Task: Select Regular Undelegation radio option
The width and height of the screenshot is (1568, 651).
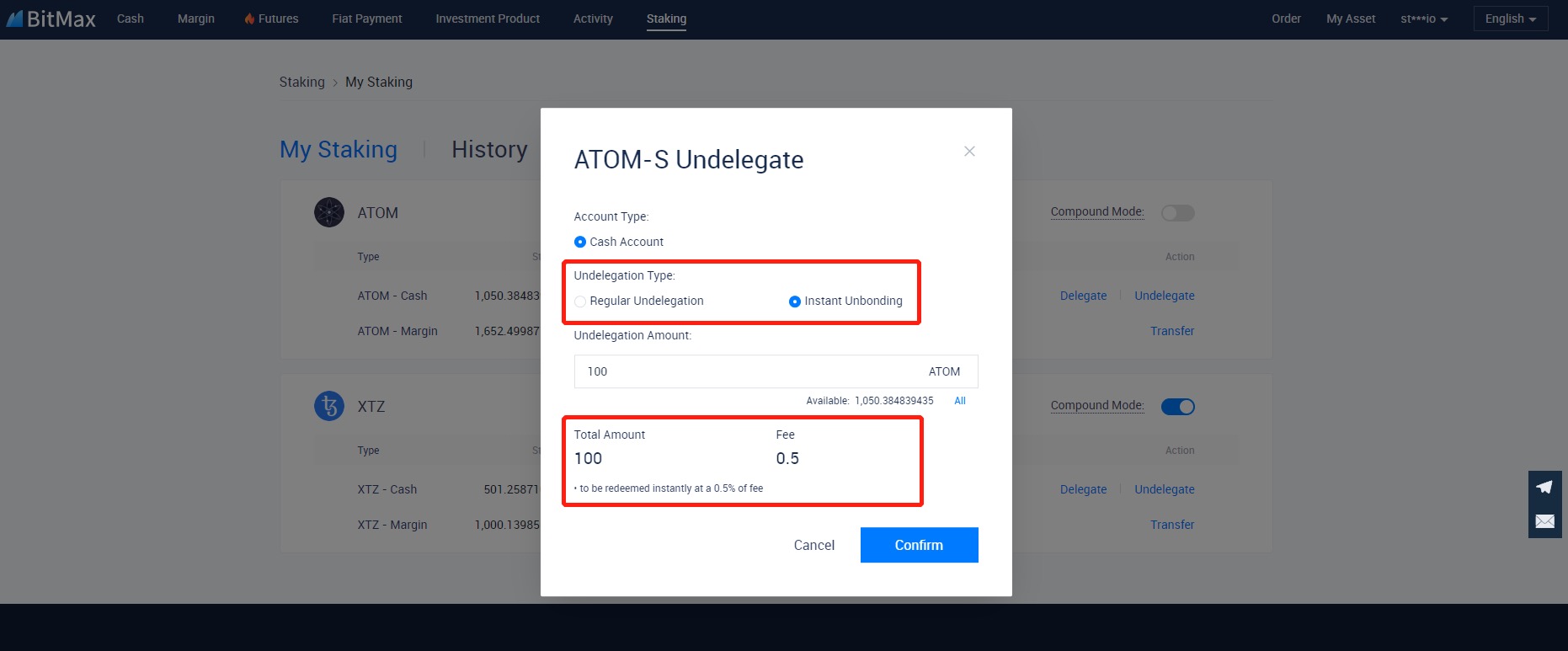Action: click(580, 301)
